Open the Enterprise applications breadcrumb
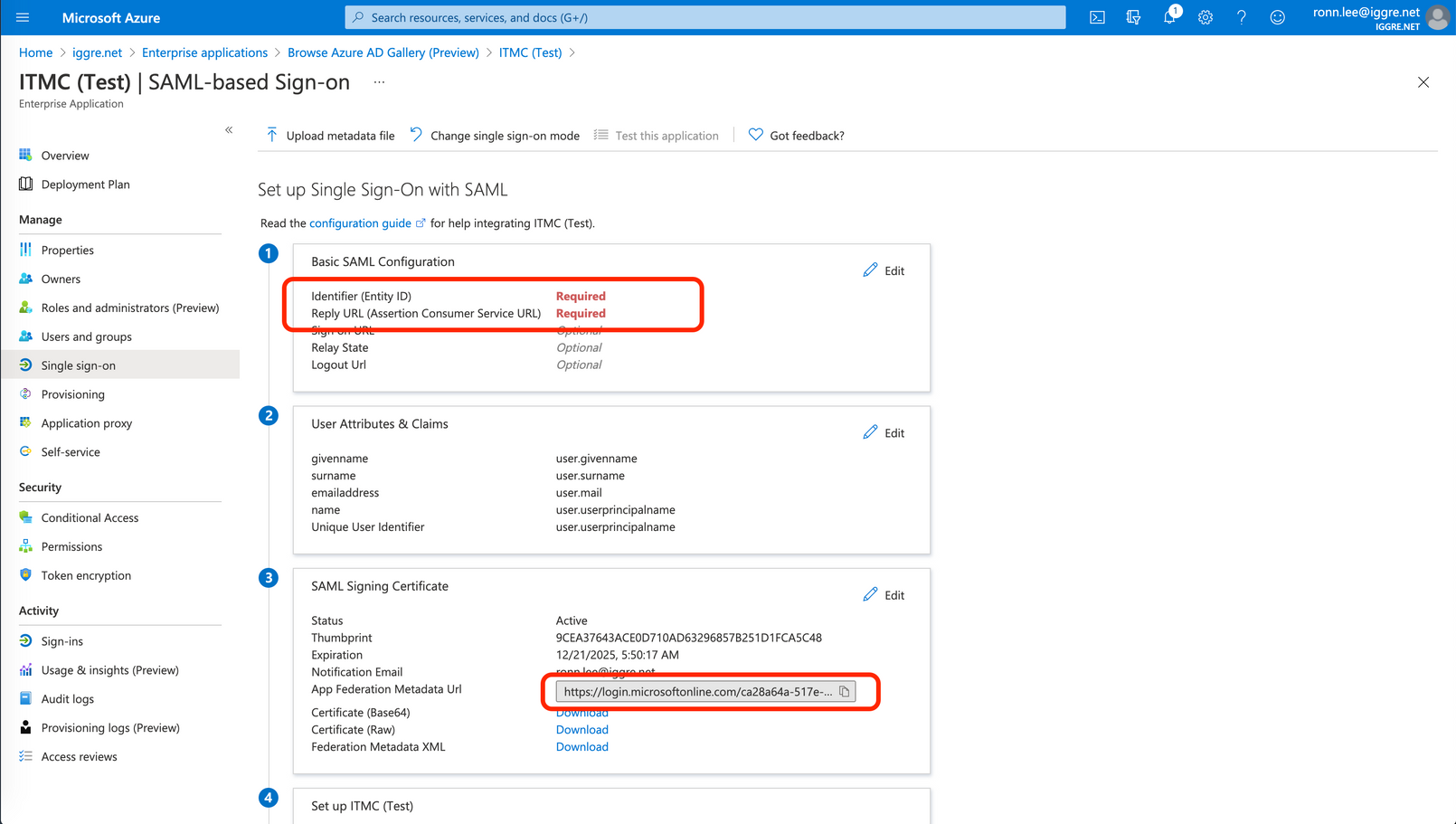Screen dimensions: 1456x824 pos(204,52)
